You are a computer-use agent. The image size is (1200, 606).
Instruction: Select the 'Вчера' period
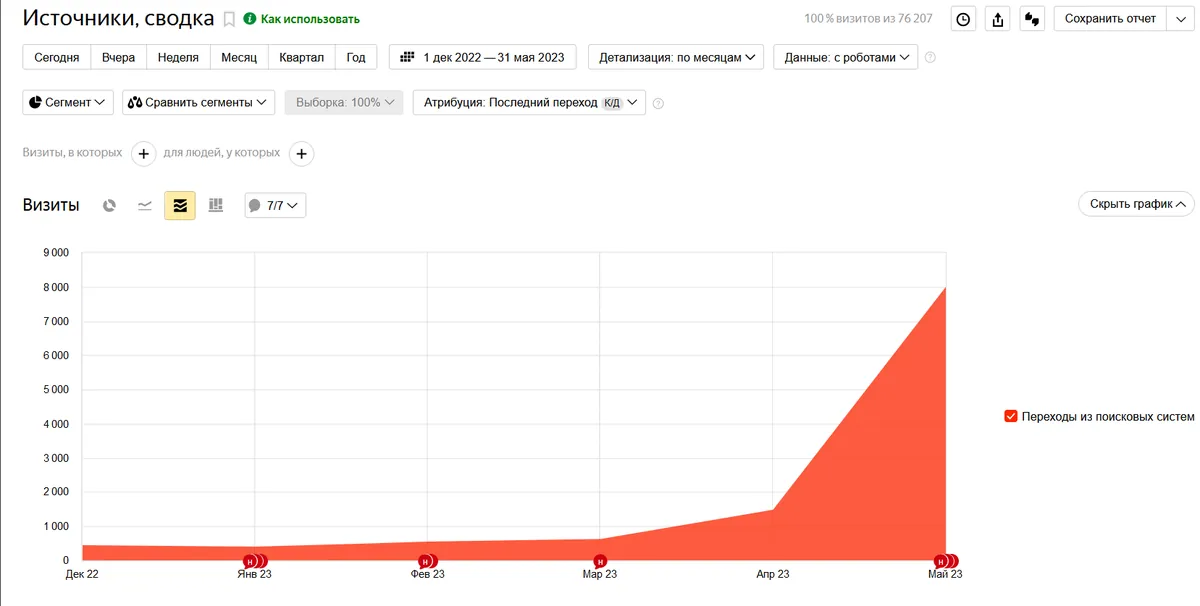click(x=119, y=57)
